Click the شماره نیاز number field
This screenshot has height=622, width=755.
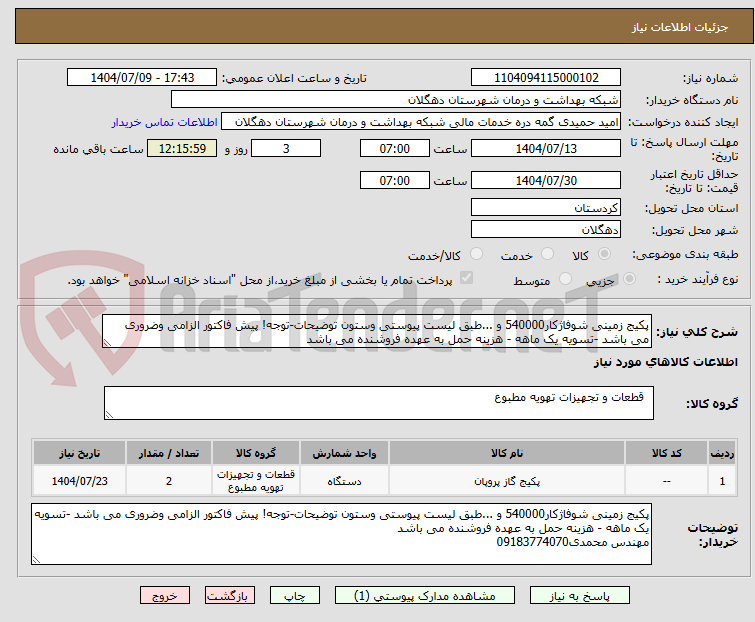pyautogui.click(x=545, y=78)
